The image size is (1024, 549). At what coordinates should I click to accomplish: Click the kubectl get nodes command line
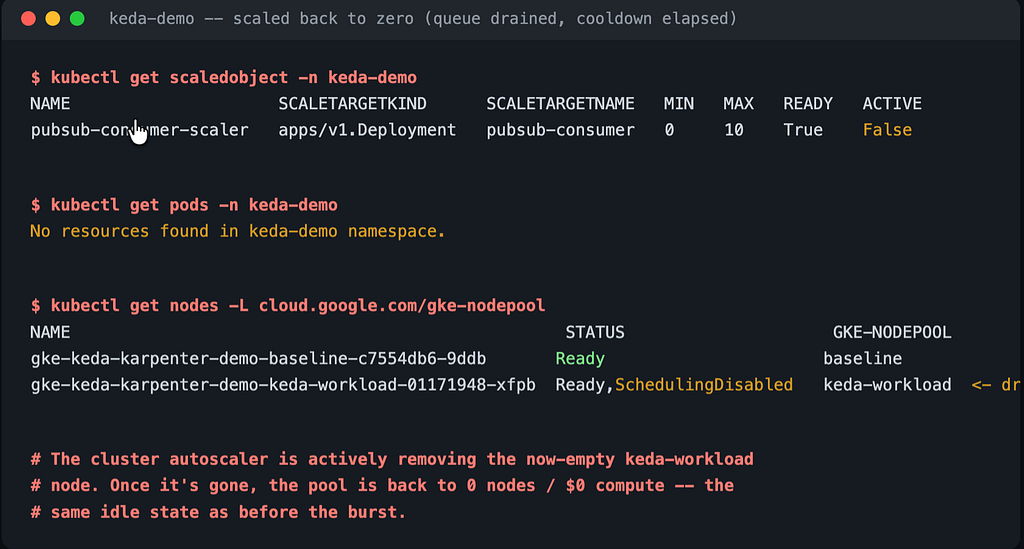287,306
